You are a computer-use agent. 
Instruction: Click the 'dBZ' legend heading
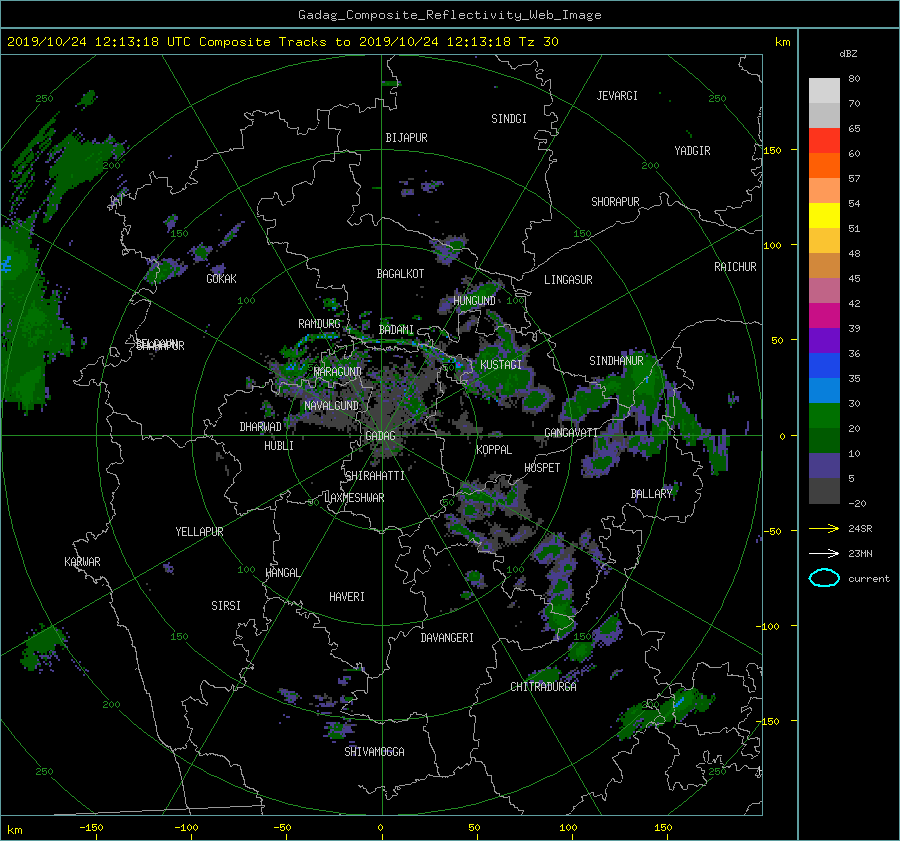point(848,54)
